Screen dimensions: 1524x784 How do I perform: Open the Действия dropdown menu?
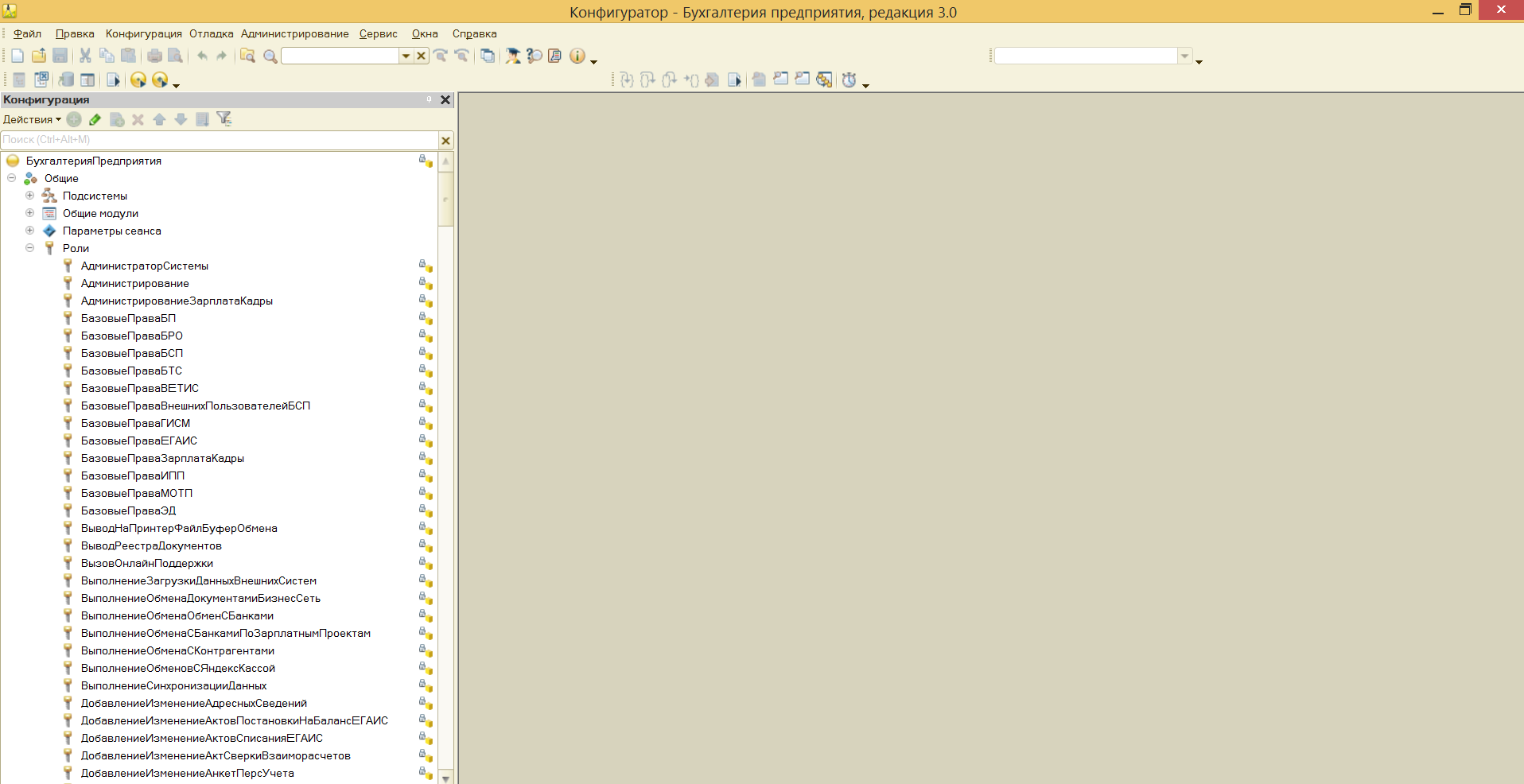32,119
